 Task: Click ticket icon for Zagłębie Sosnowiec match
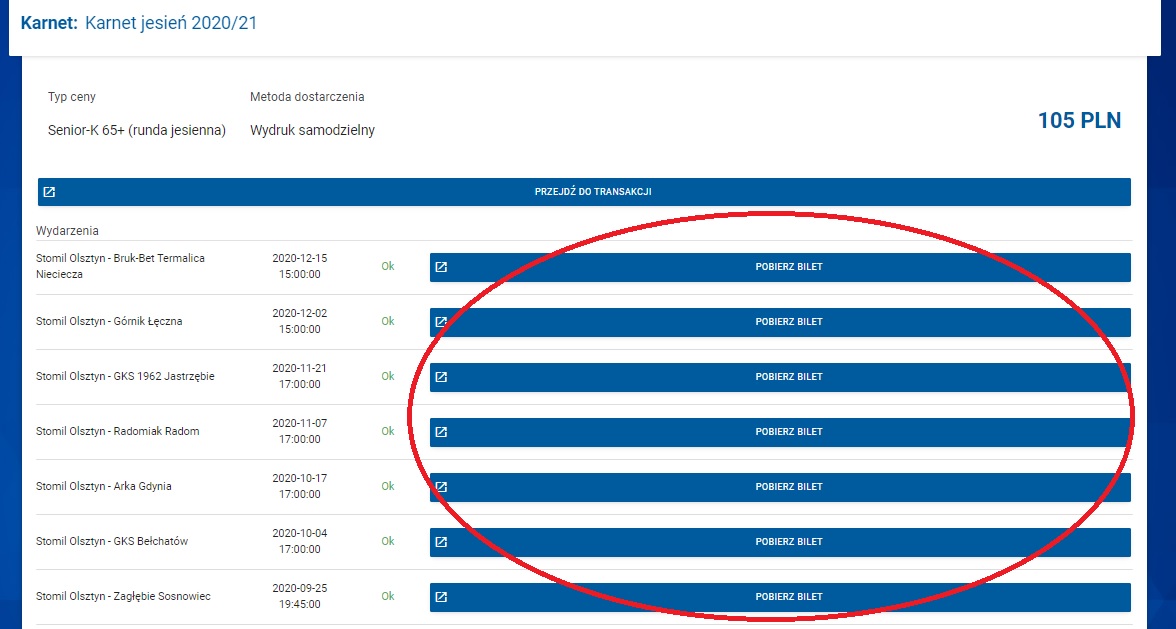click(441, 597)
